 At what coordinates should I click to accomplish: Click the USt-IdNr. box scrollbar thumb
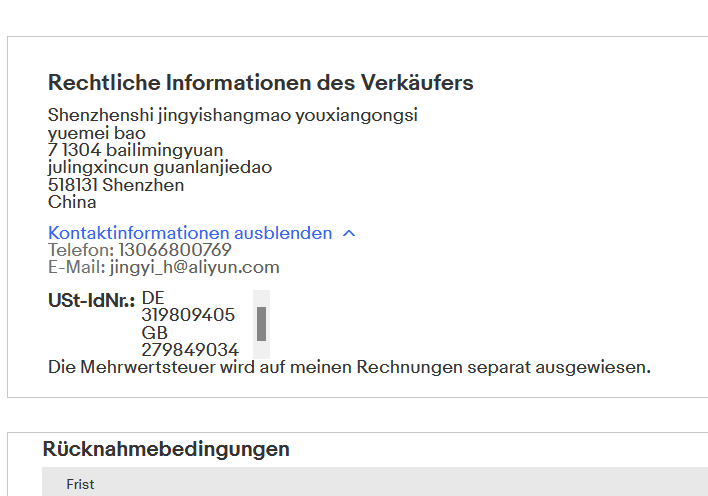[x=261, y=323]
